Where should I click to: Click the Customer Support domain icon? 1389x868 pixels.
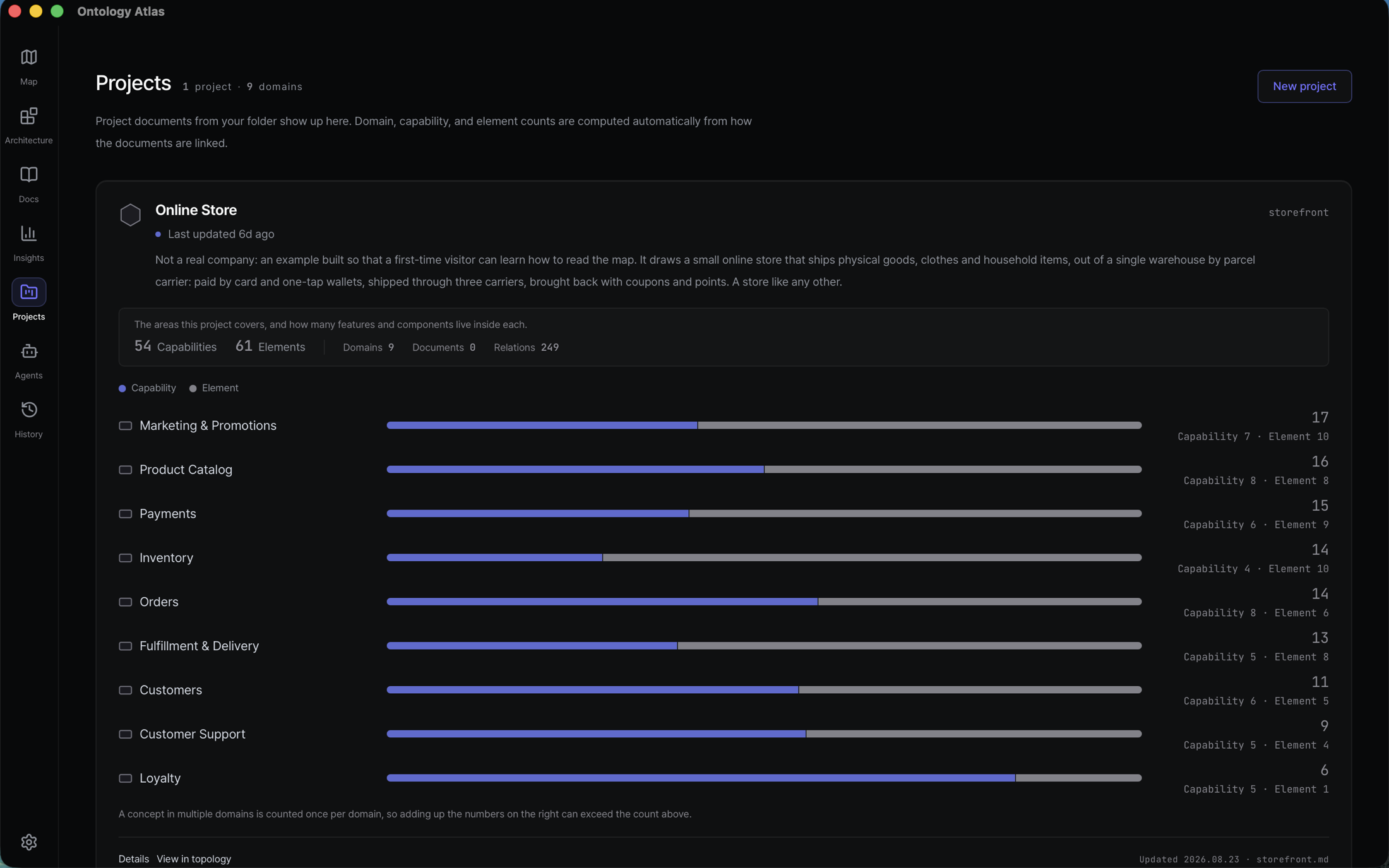[x=126, y=735]
